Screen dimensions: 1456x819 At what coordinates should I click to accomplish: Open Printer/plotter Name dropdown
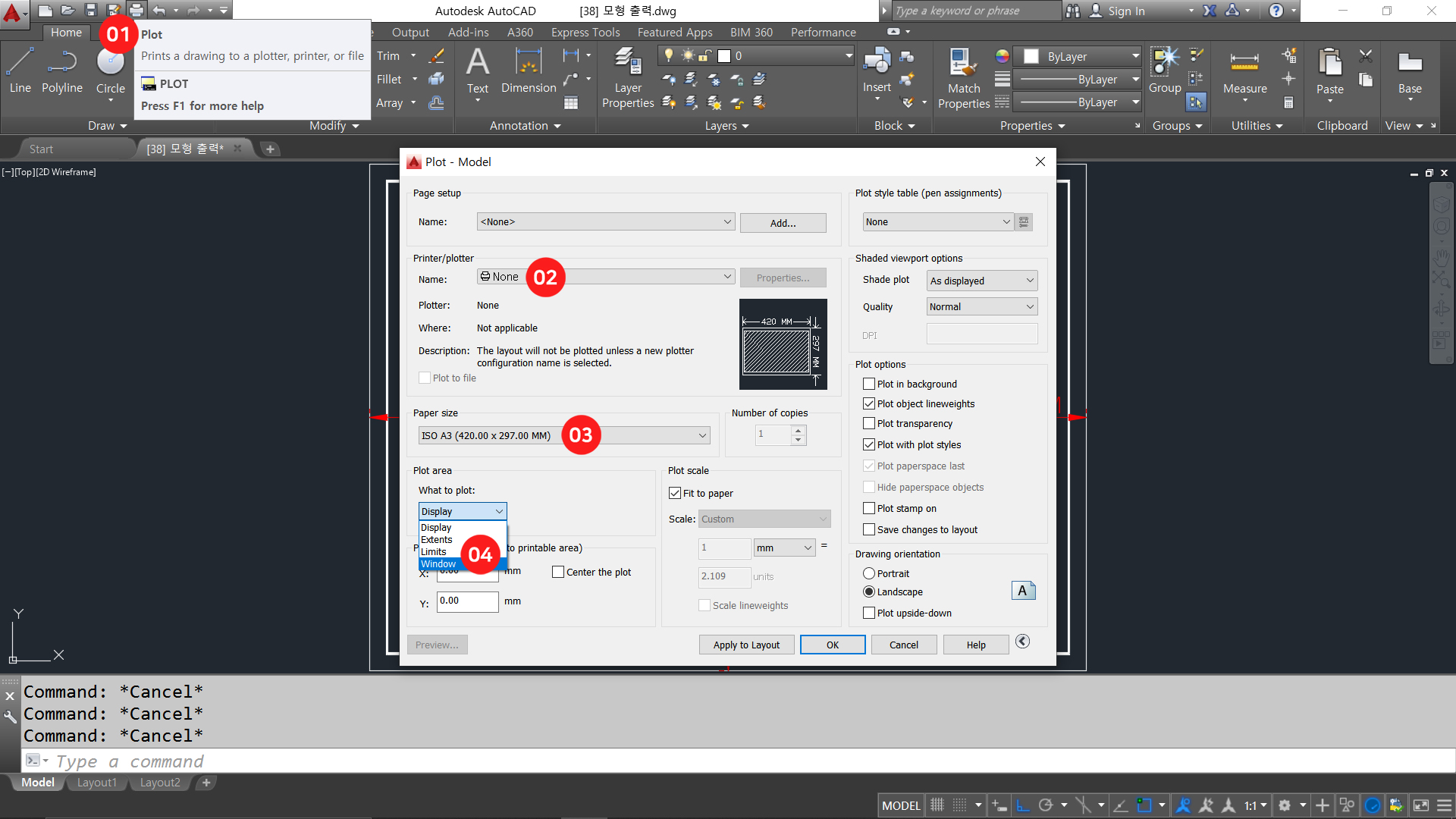606,277
